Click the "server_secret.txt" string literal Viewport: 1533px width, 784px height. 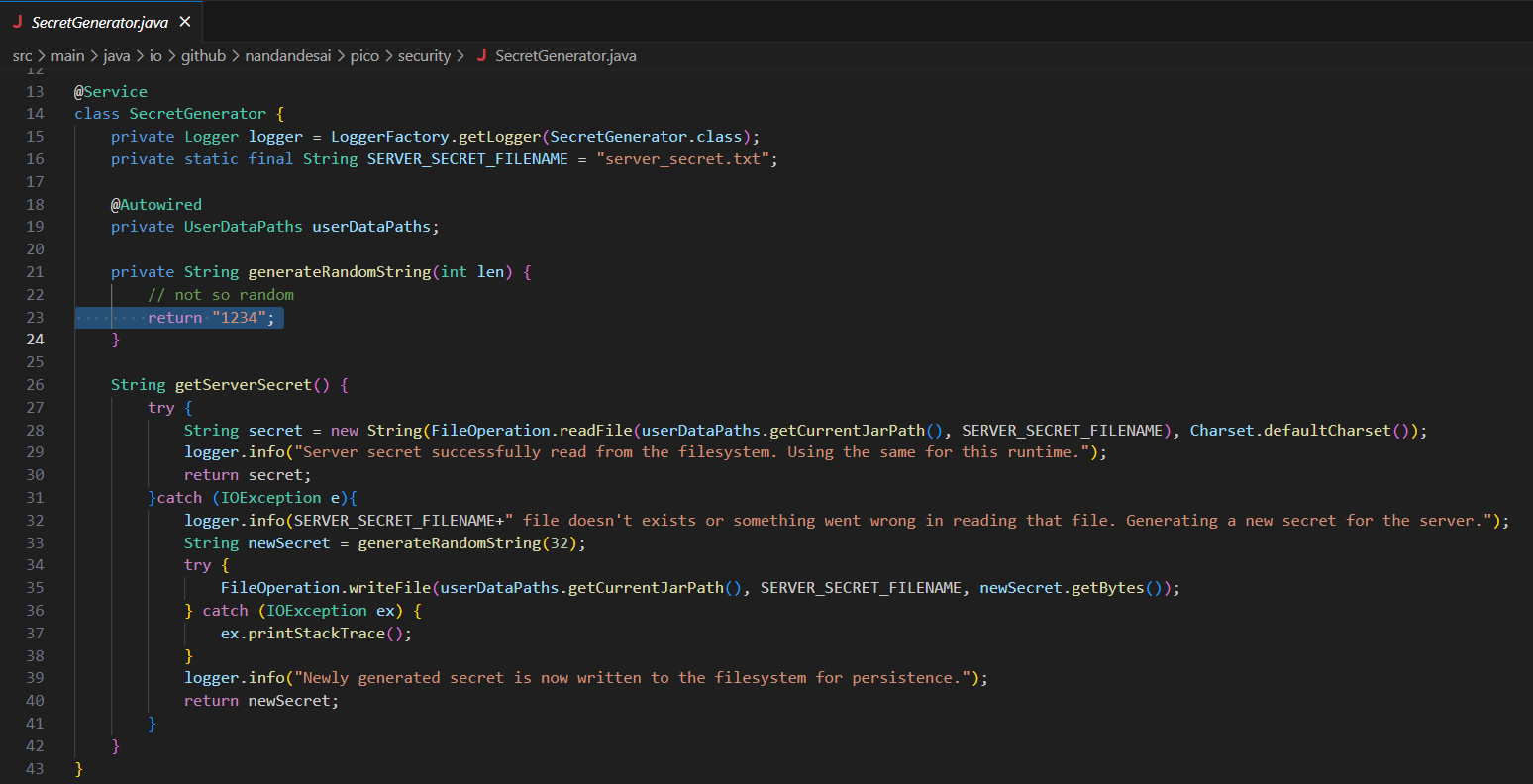point(682,158)
